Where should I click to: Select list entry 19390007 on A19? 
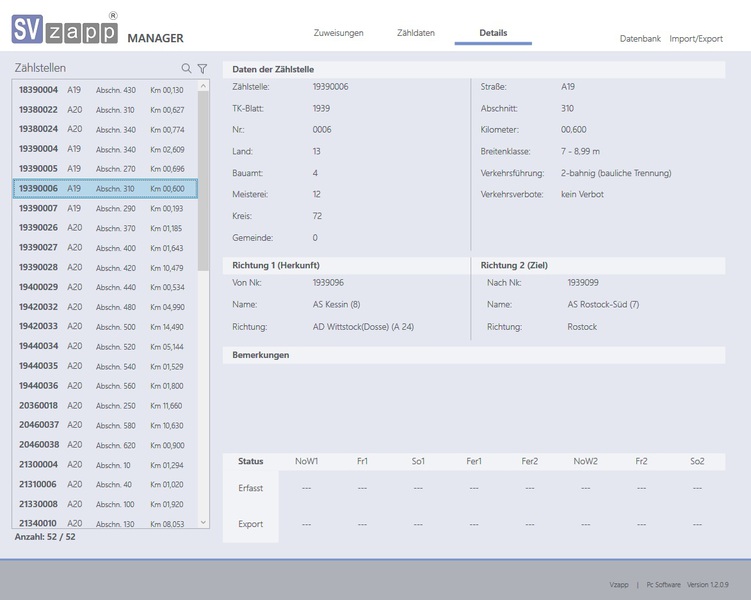(105, 208)
